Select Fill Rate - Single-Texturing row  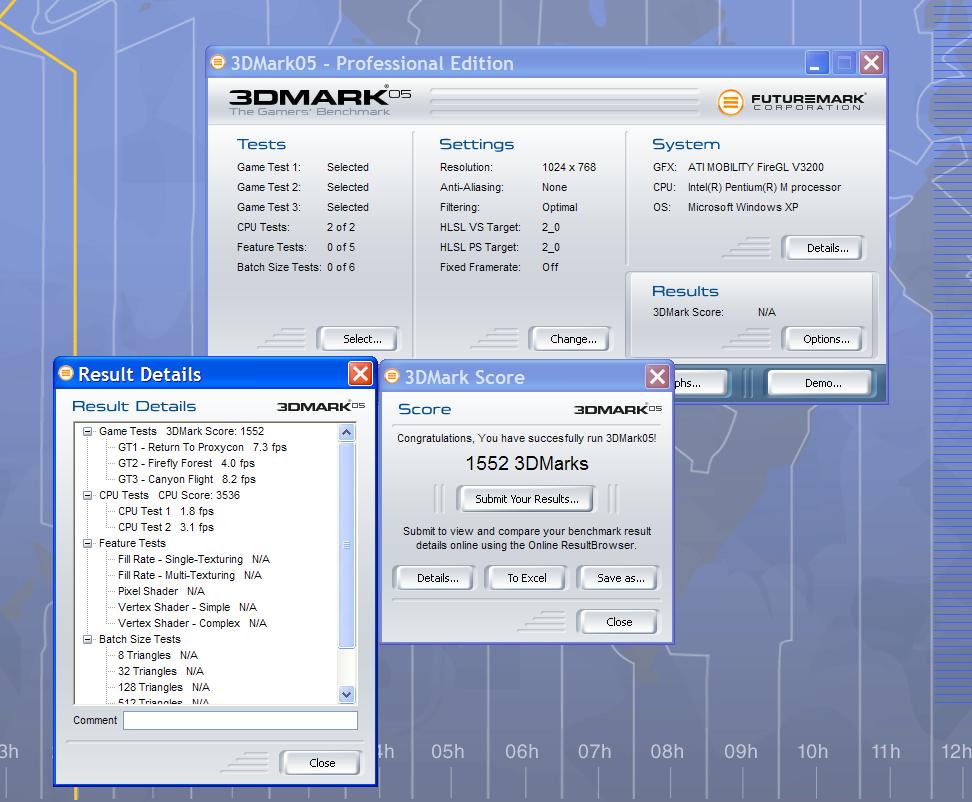point(193,560)
